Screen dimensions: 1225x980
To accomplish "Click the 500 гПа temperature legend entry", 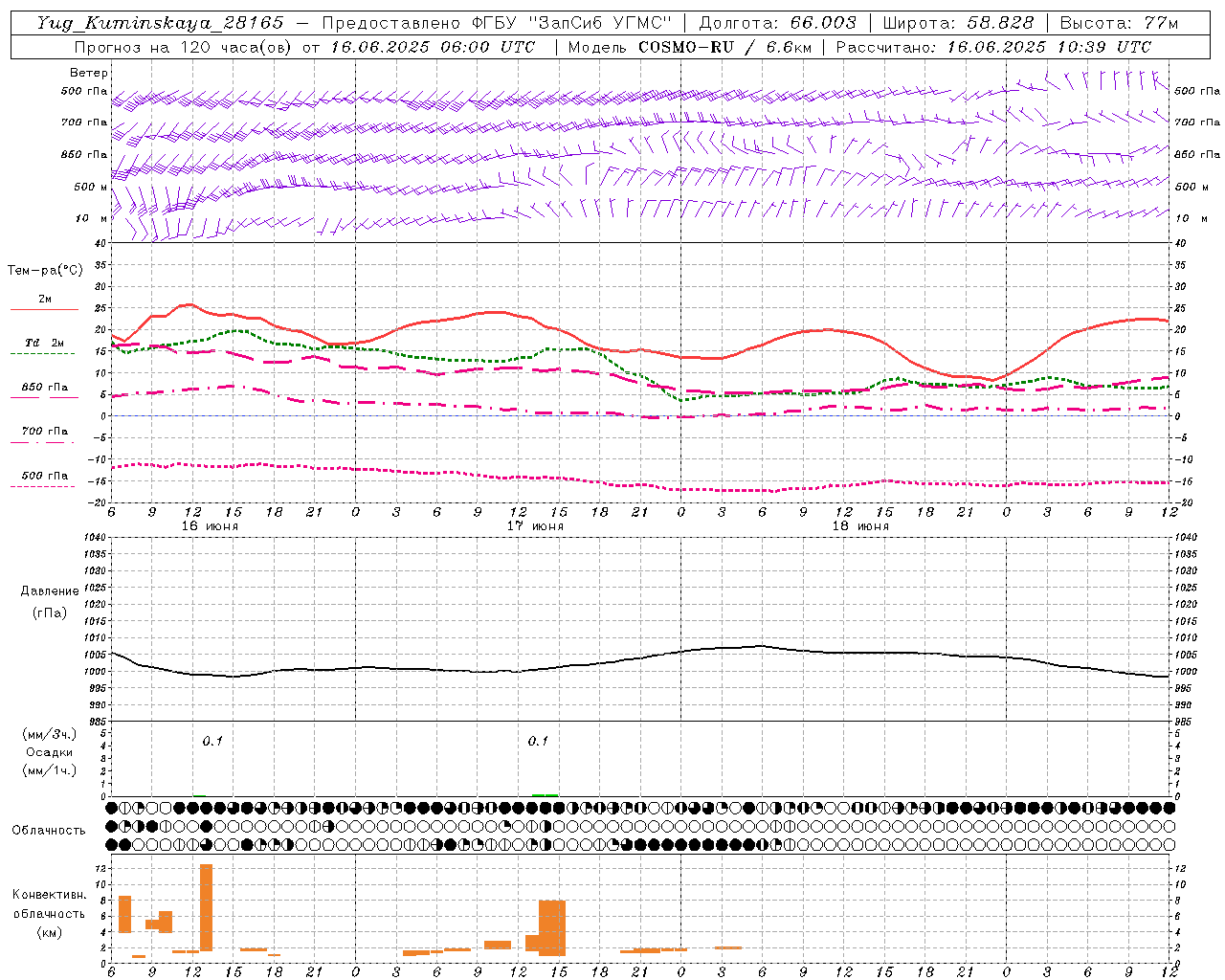I will tap(44, 476).
